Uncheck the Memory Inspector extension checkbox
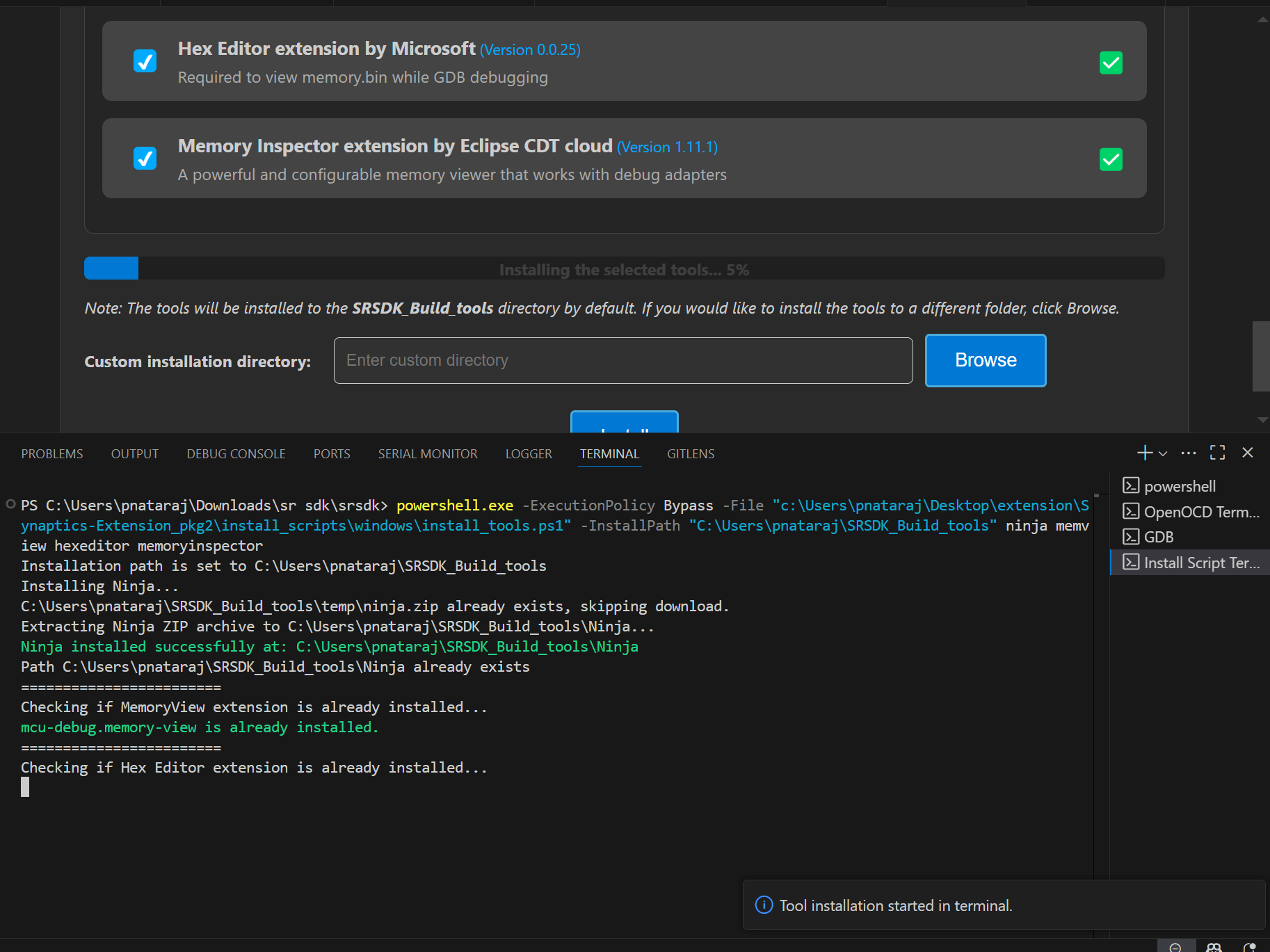 pos(145,159)
